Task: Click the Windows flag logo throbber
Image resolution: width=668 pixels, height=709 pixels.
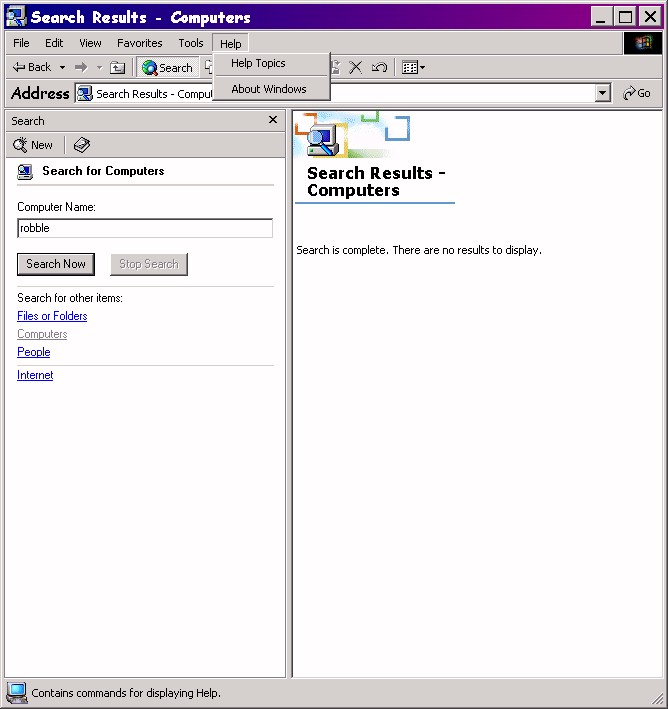Action: pos(643,43)
